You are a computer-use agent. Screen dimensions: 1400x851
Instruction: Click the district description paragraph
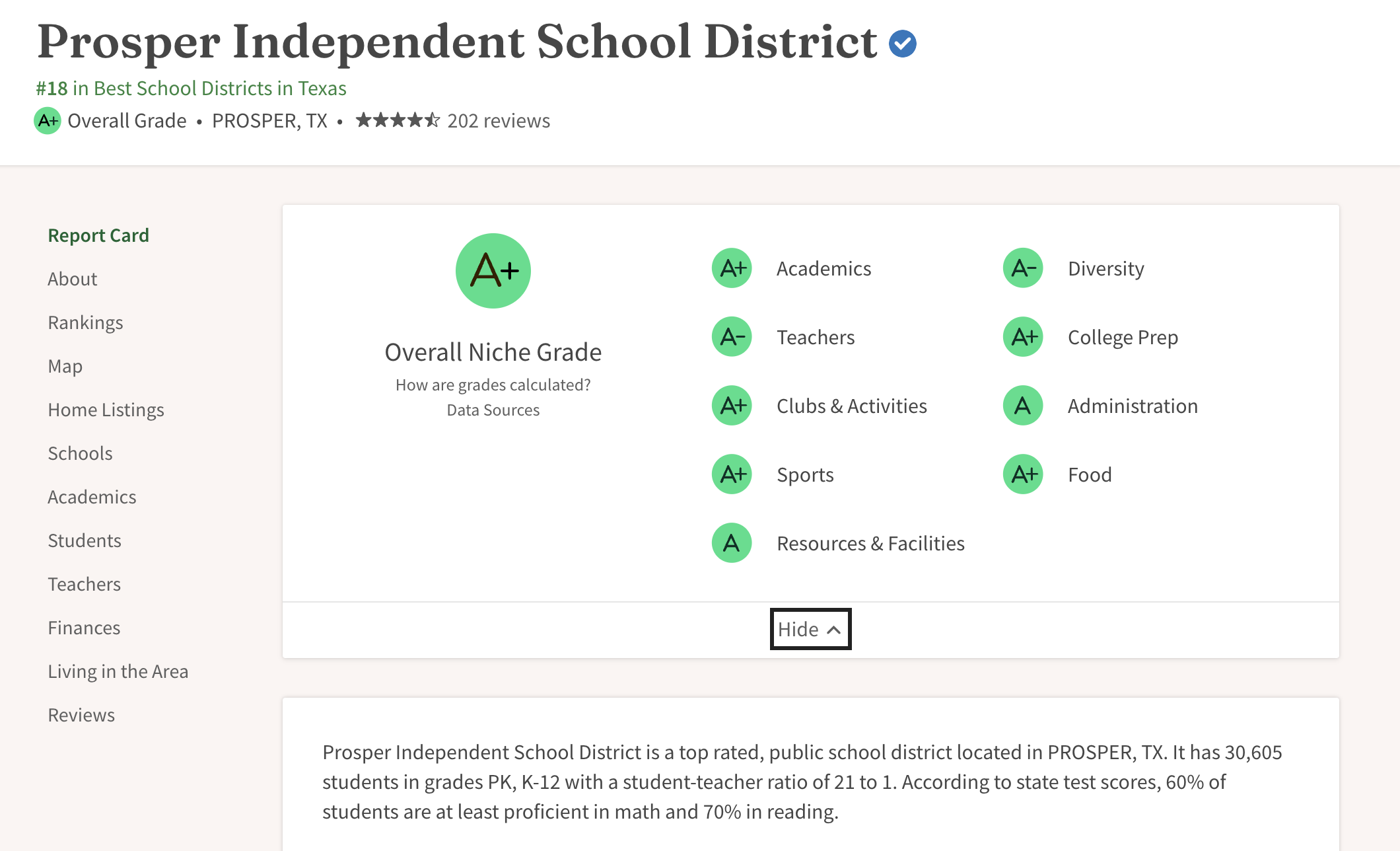coord(802,782)
